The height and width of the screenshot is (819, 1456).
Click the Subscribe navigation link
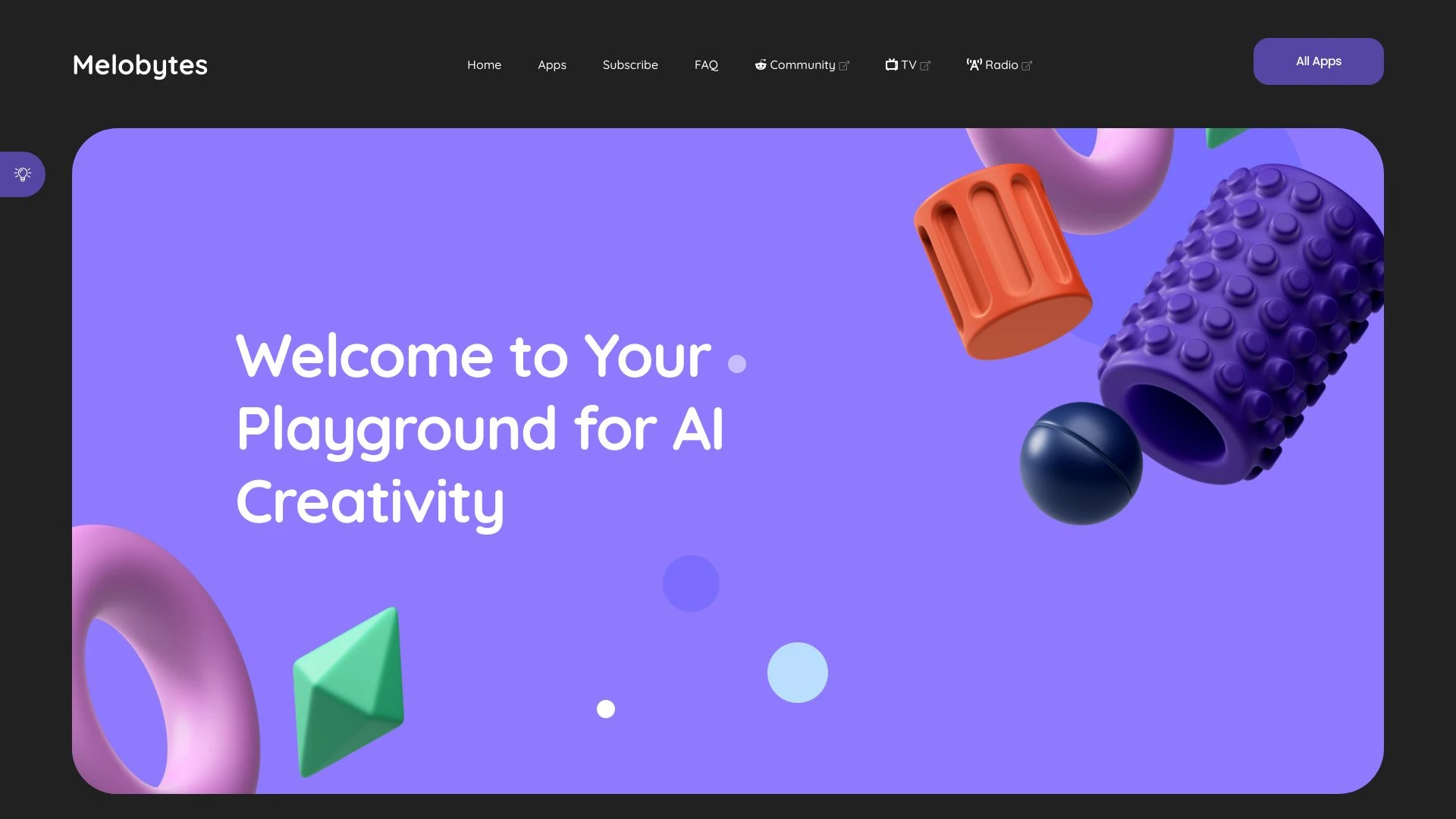point(630,64)
